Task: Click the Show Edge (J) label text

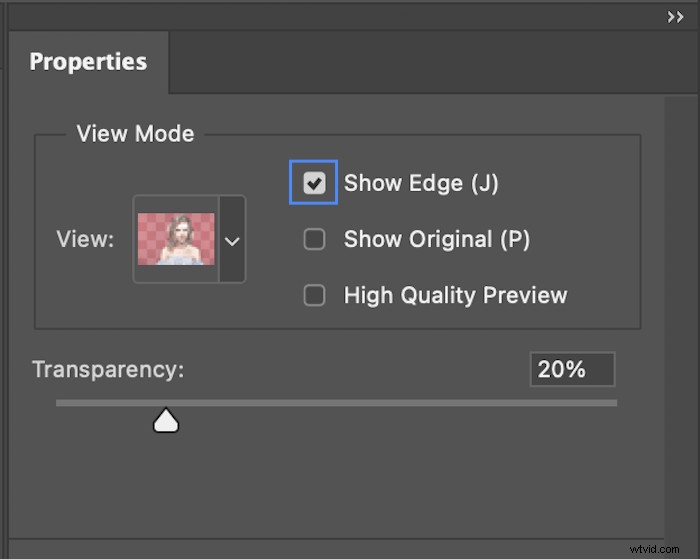Action: coord(421,183)
